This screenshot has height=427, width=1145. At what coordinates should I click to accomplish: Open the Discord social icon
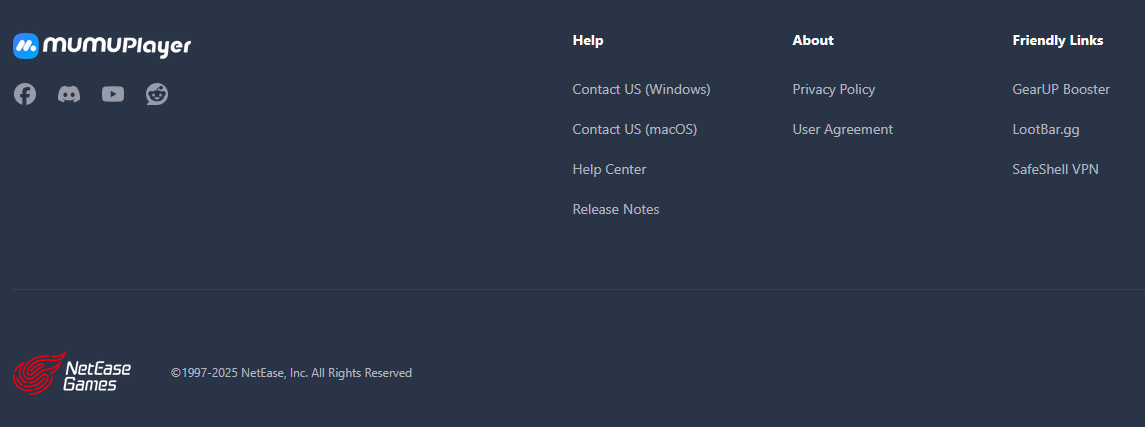click(x=69, y=93)
